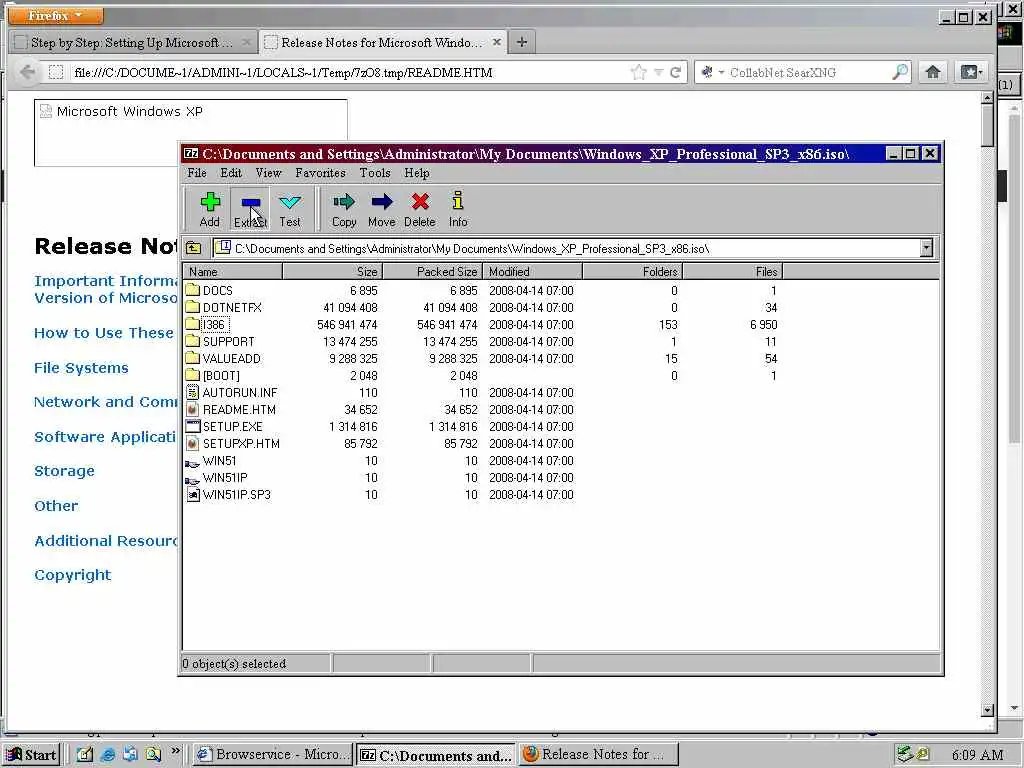Click the Firefox home button
1024x768 pixels.
[933, 72]
